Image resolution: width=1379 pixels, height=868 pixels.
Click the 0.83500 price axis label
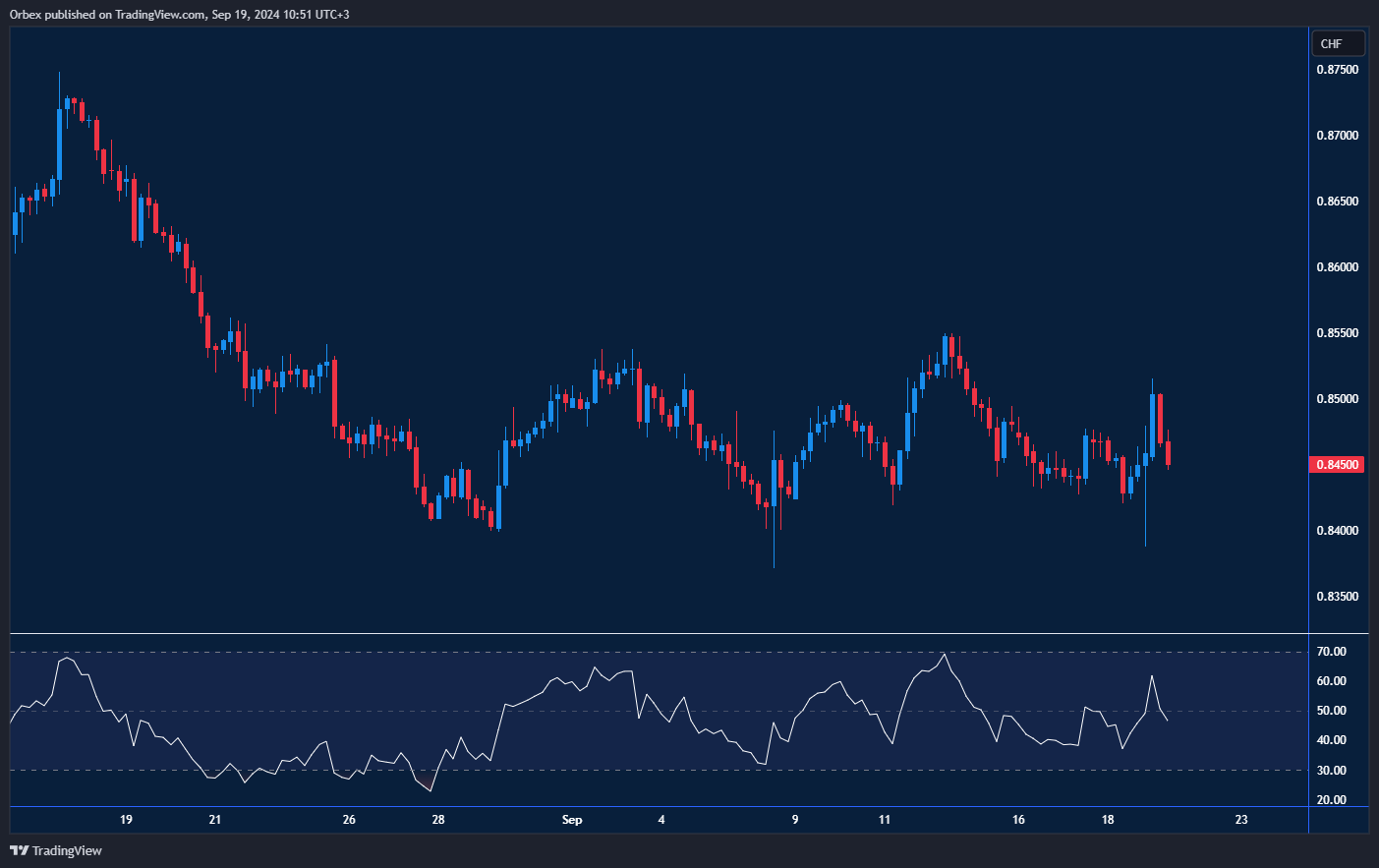click(1337, 597)
